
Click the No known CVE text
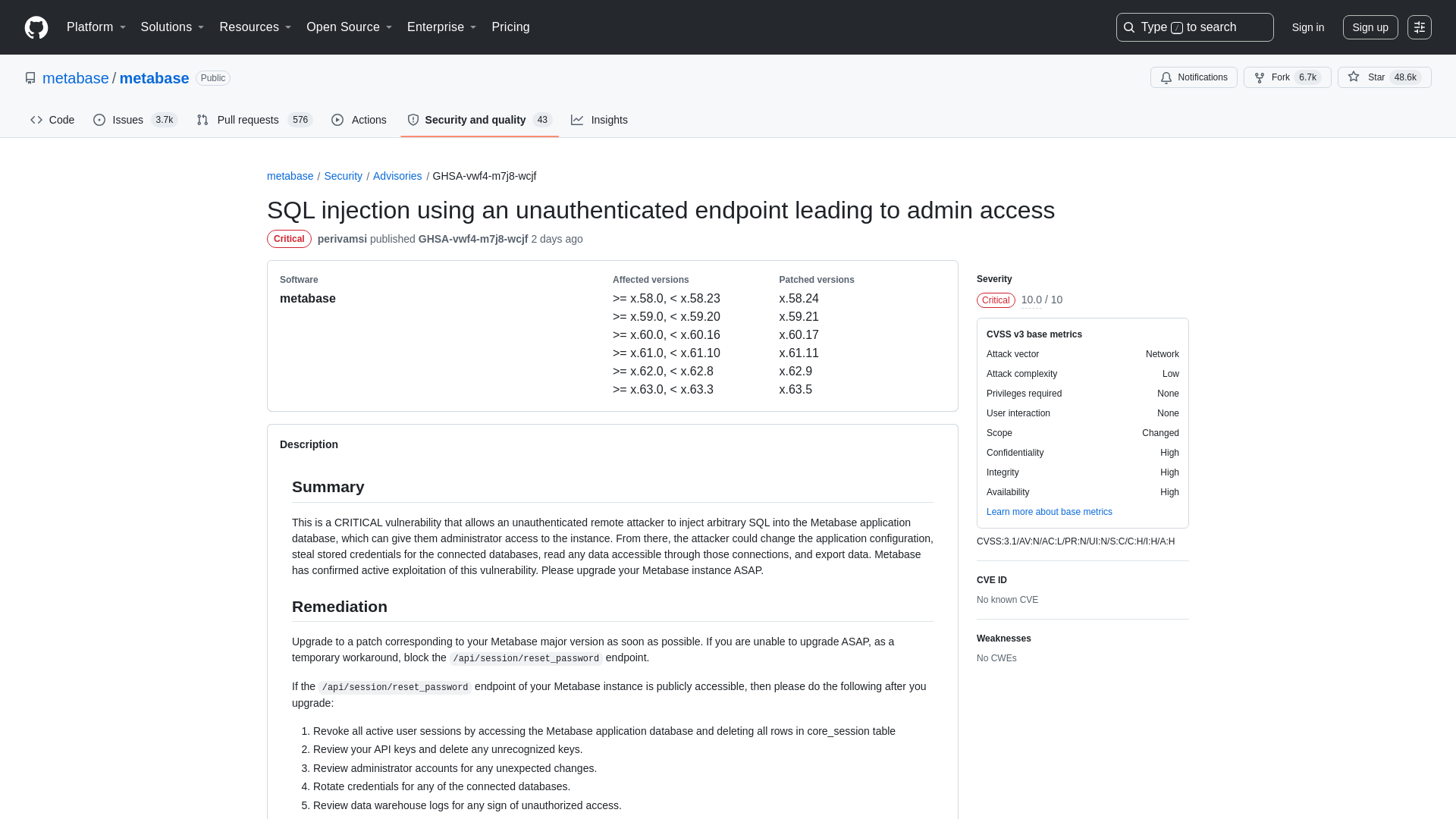point(1007,600)
